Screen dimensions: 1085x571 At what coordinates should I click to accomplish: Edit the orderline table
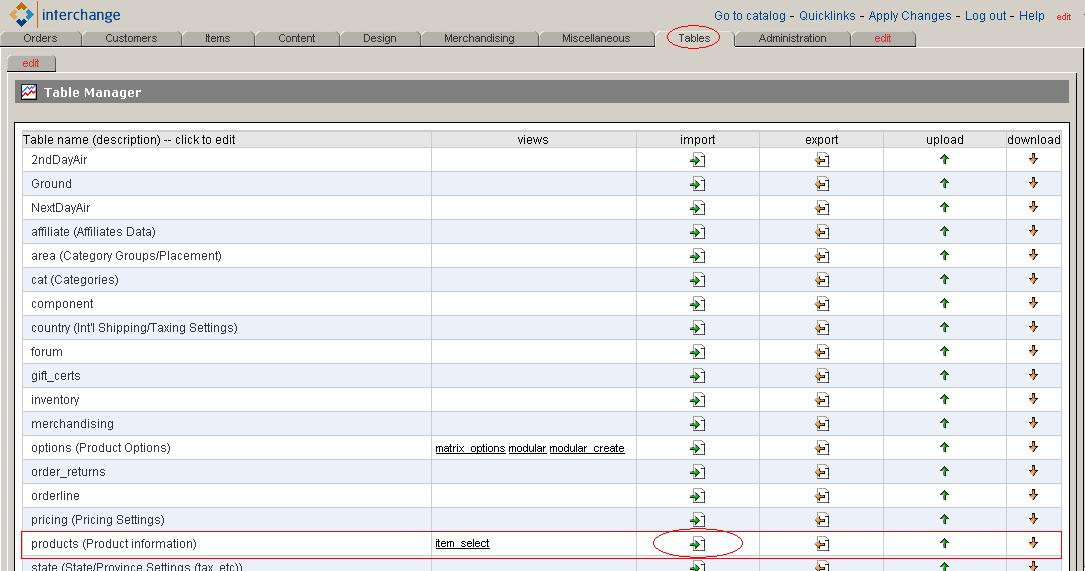[x=55, y=496]
